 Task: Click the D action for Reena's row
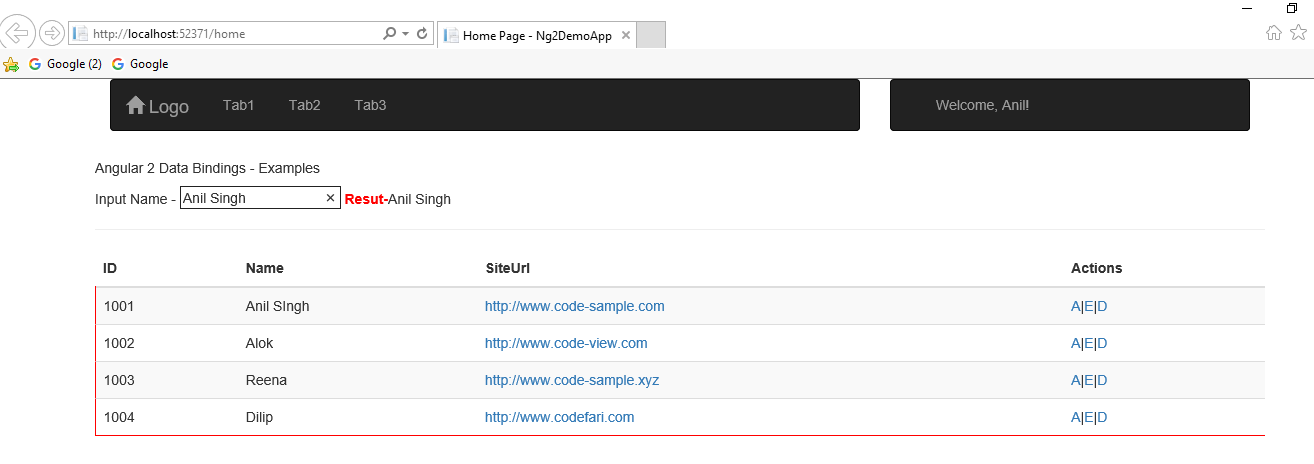[1102, 380]
